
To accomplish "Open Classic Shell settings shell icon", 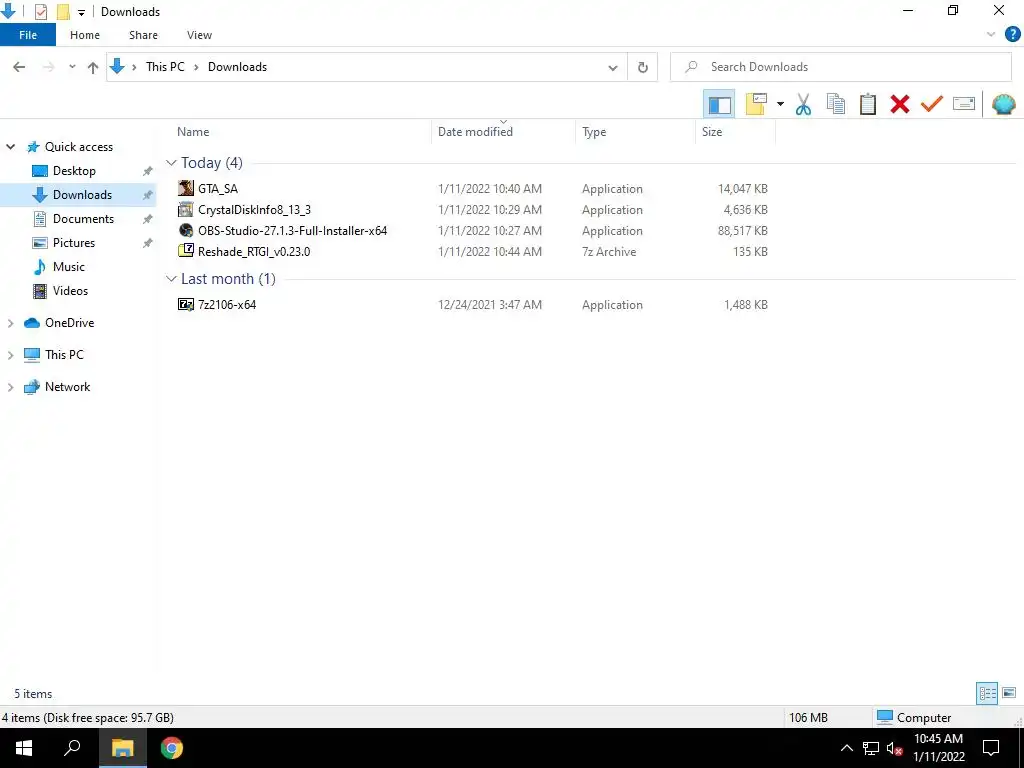I will [1003, 104].
